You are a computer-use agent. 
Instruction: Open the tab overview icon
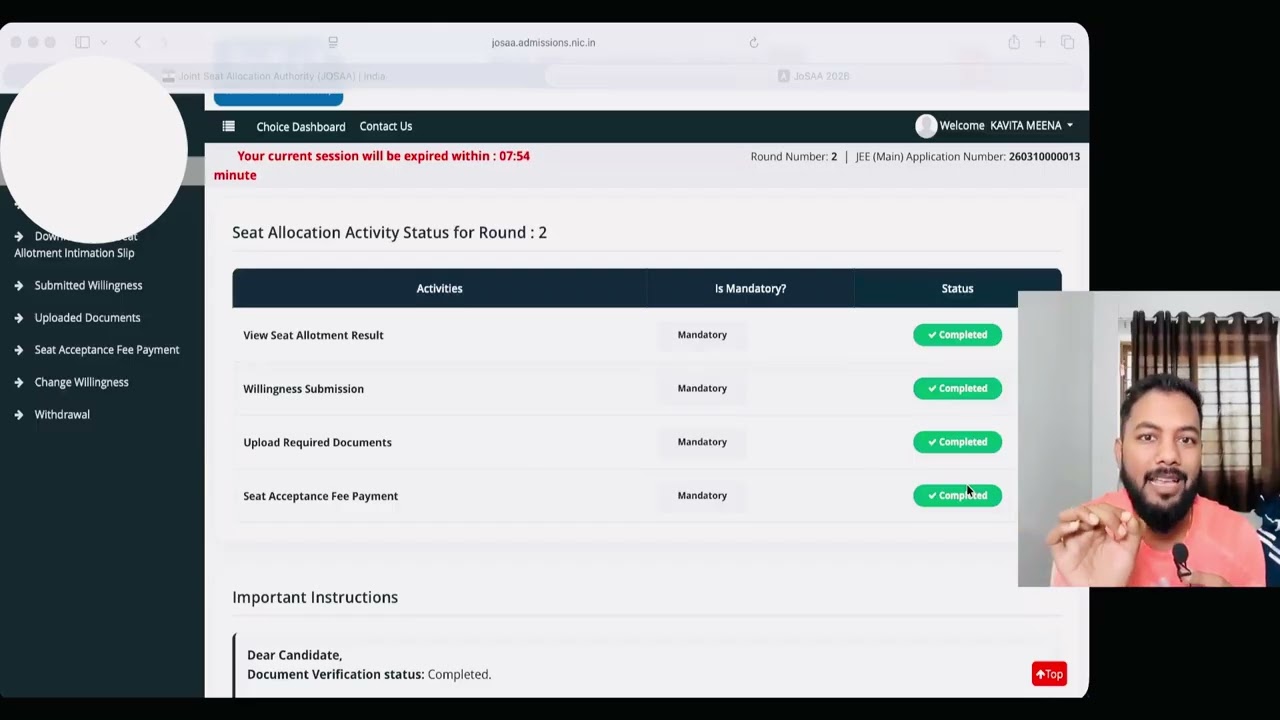pyautogui.click(x=1067, y=42)
